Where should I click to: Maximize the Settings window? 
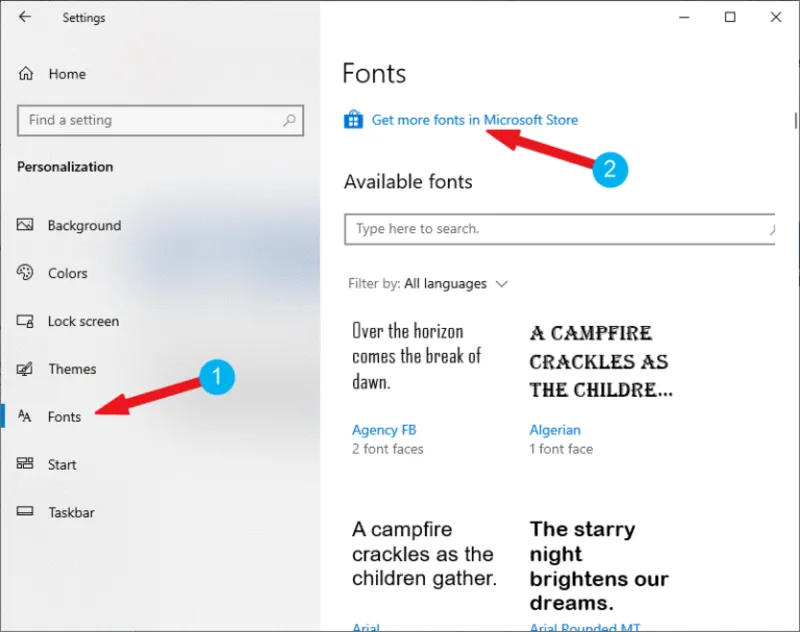[730, 17]
